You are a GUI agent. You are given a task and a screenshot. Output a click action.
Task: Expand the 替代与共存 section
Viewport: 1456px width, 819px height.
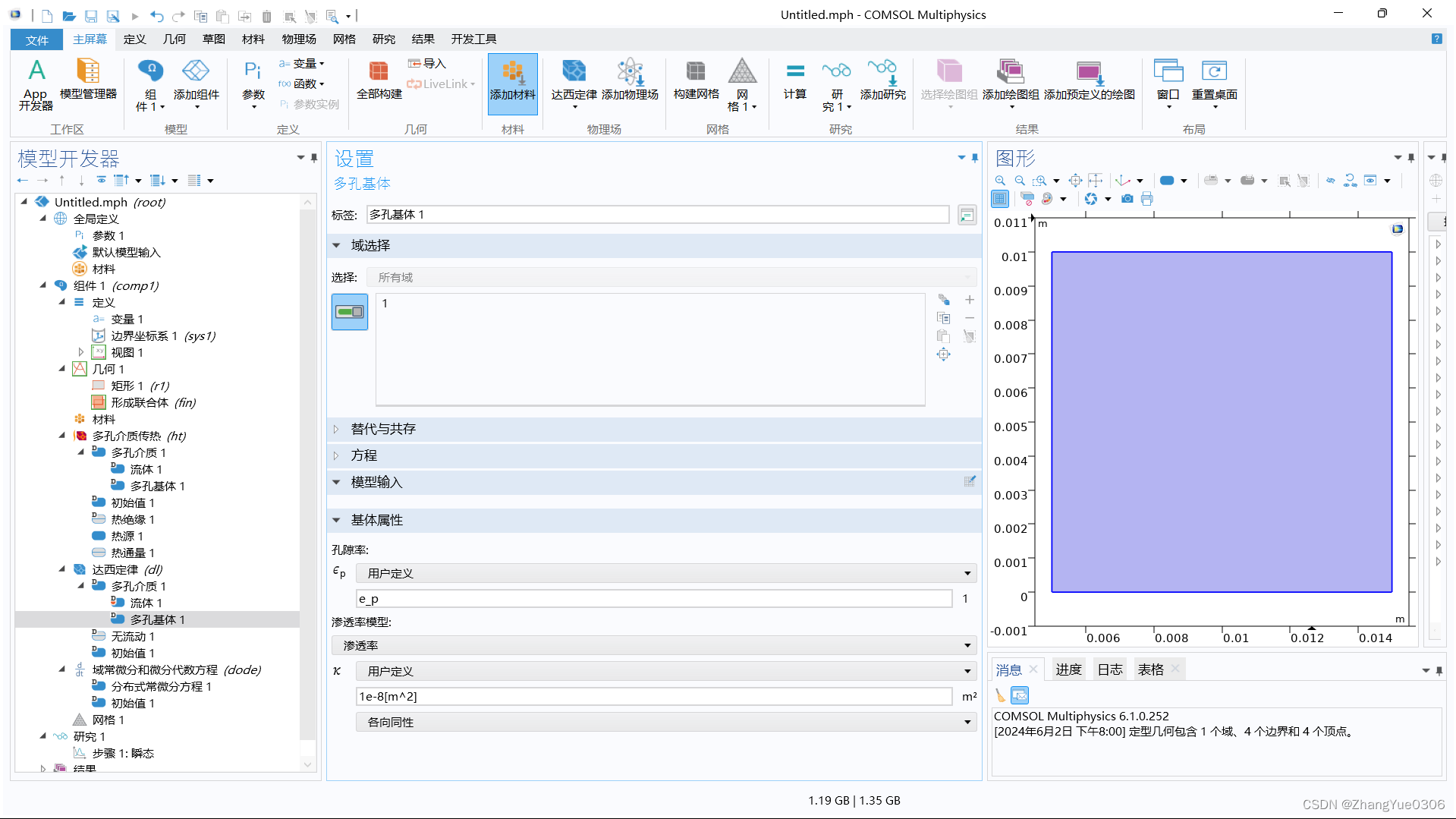point(336,430)
